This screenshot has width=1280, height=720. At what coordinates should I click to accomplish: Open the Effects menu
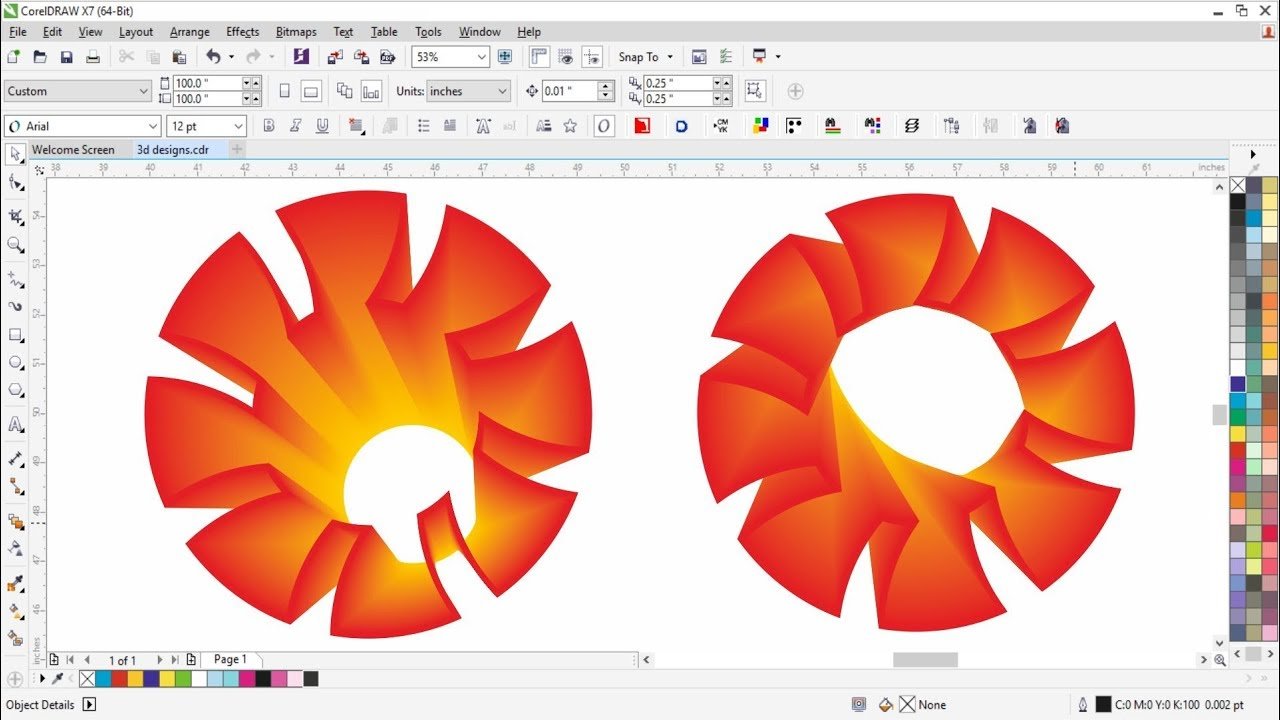point(242,32)
